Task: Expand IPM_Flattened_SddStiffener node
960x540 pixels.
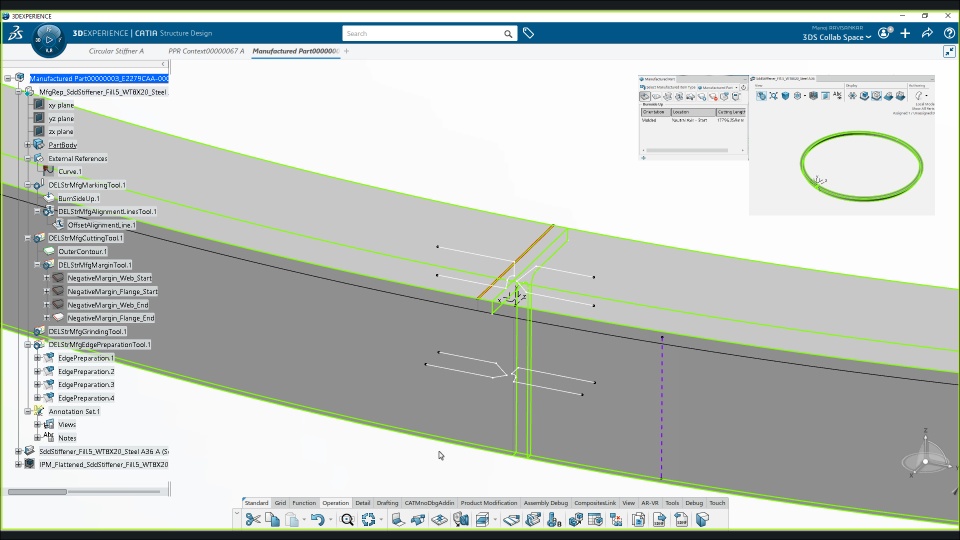Action: pyautogui.click(x=18, y=465)
